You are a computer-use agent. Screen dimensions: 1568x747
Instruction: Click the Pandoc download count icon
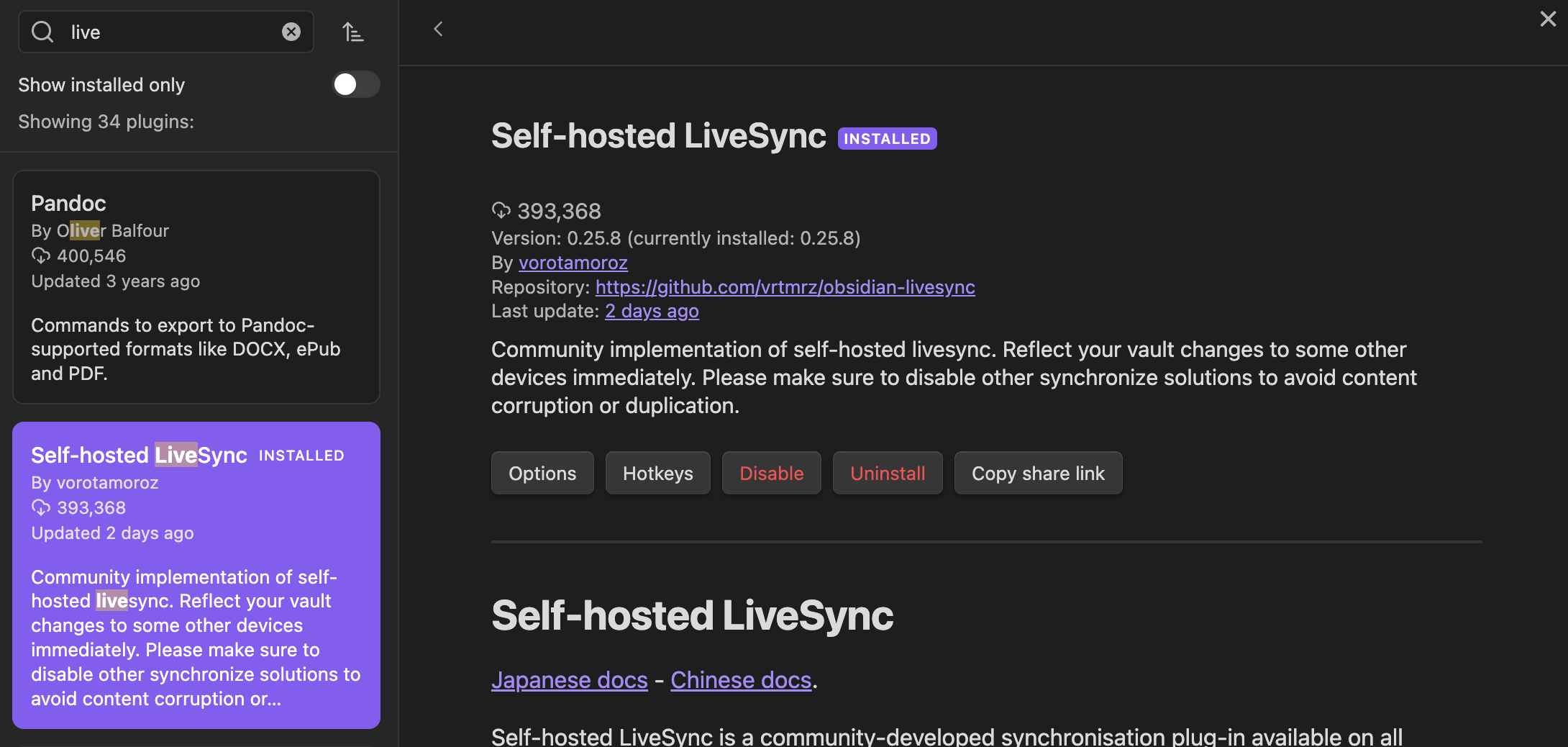coord(41,255)
